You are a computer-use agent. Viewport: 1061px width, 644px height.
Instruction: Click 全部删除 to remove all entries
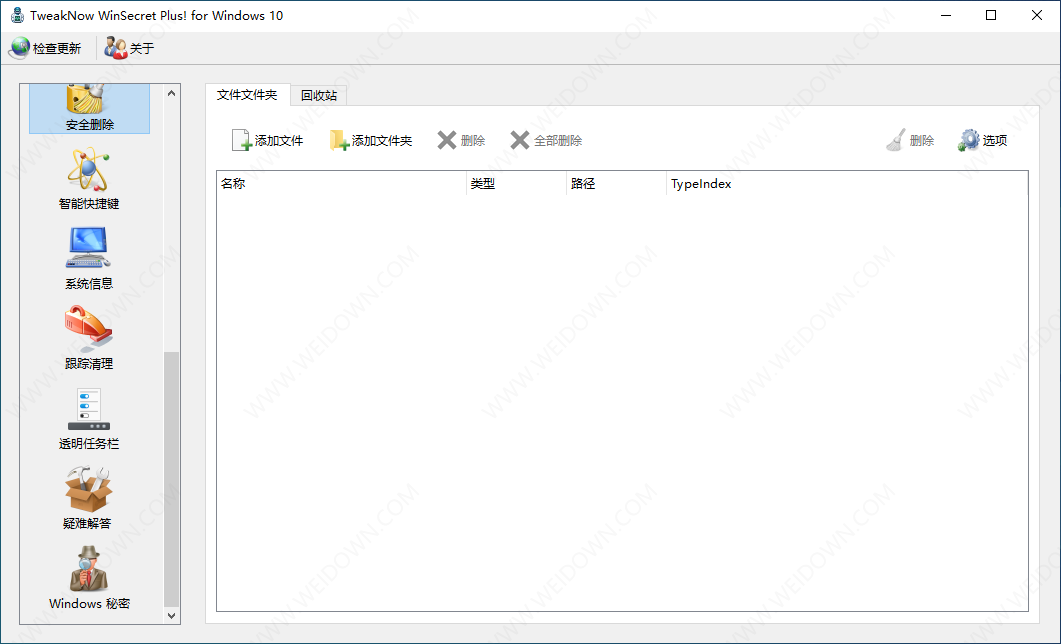click(547, 141)
